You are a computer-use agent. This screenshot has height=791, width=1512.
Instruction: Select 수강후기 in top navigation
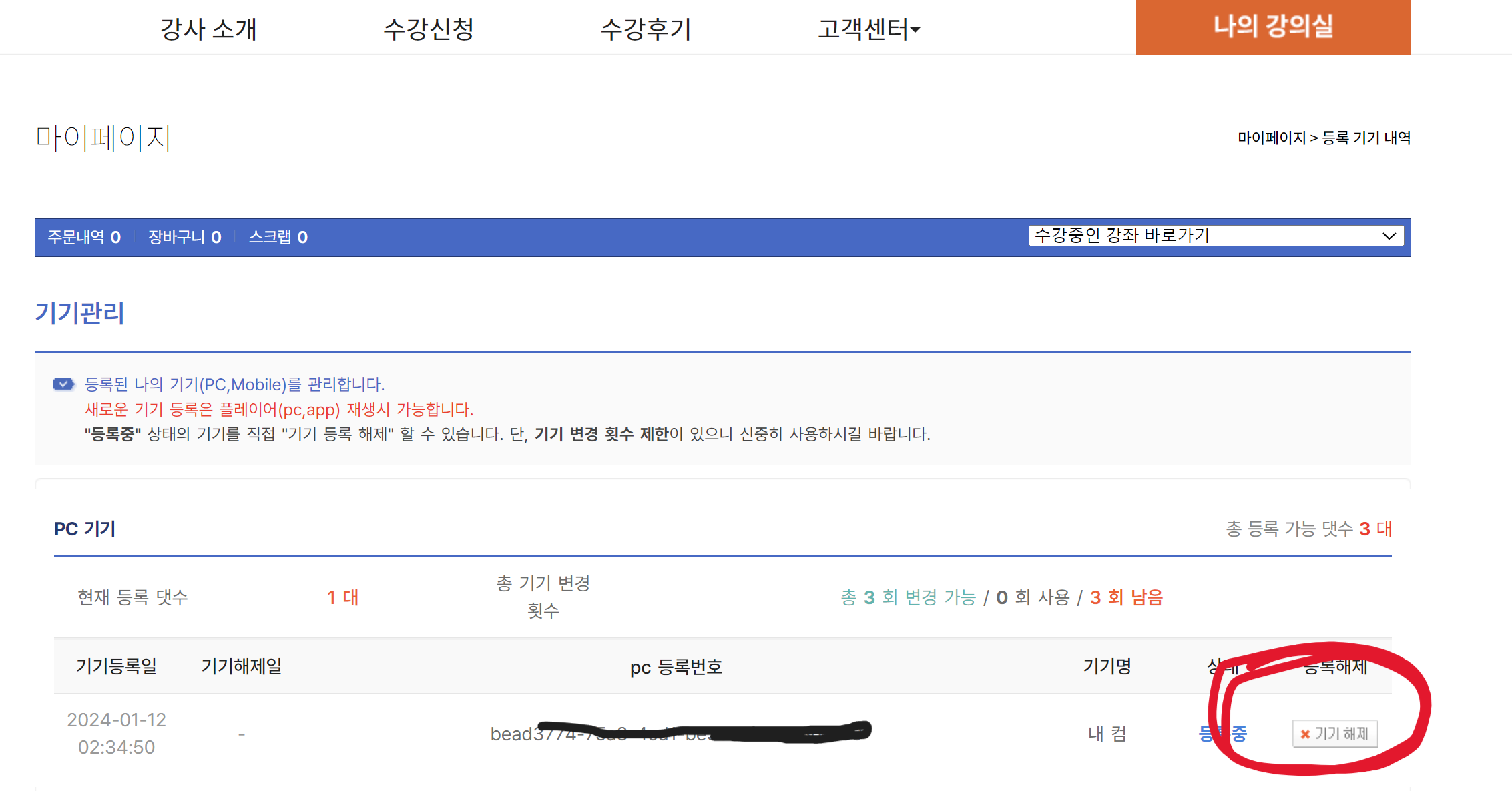(x=646, y=29)
